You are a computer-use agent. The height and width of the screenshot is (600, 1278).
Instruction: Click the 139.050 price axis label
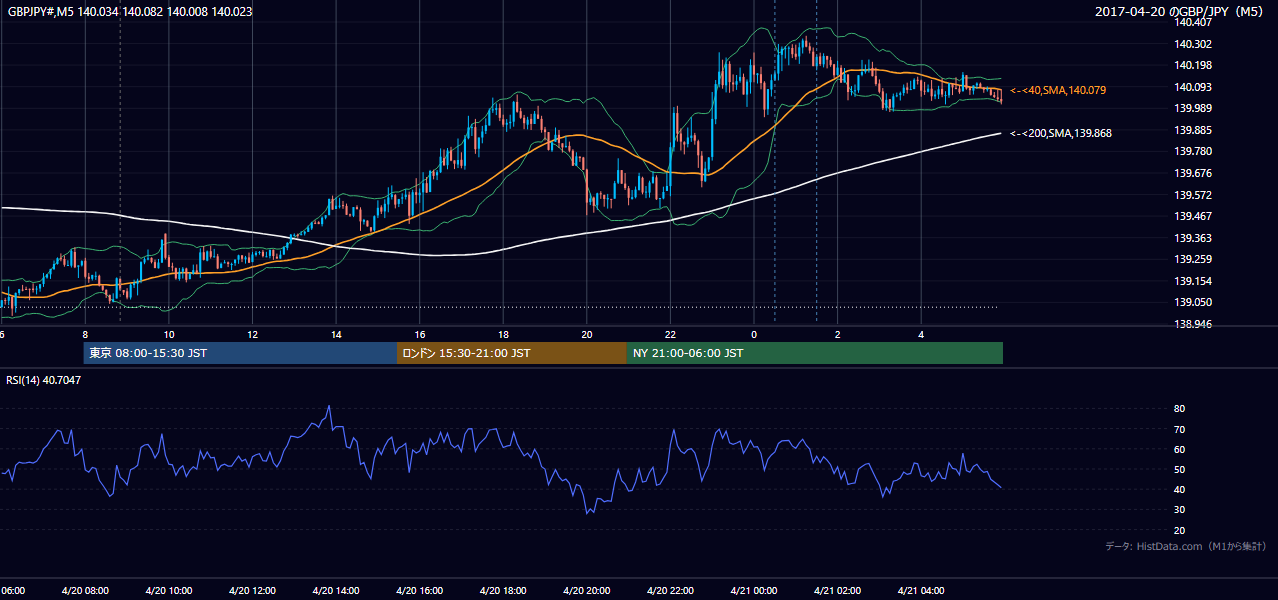[1191, 302]
